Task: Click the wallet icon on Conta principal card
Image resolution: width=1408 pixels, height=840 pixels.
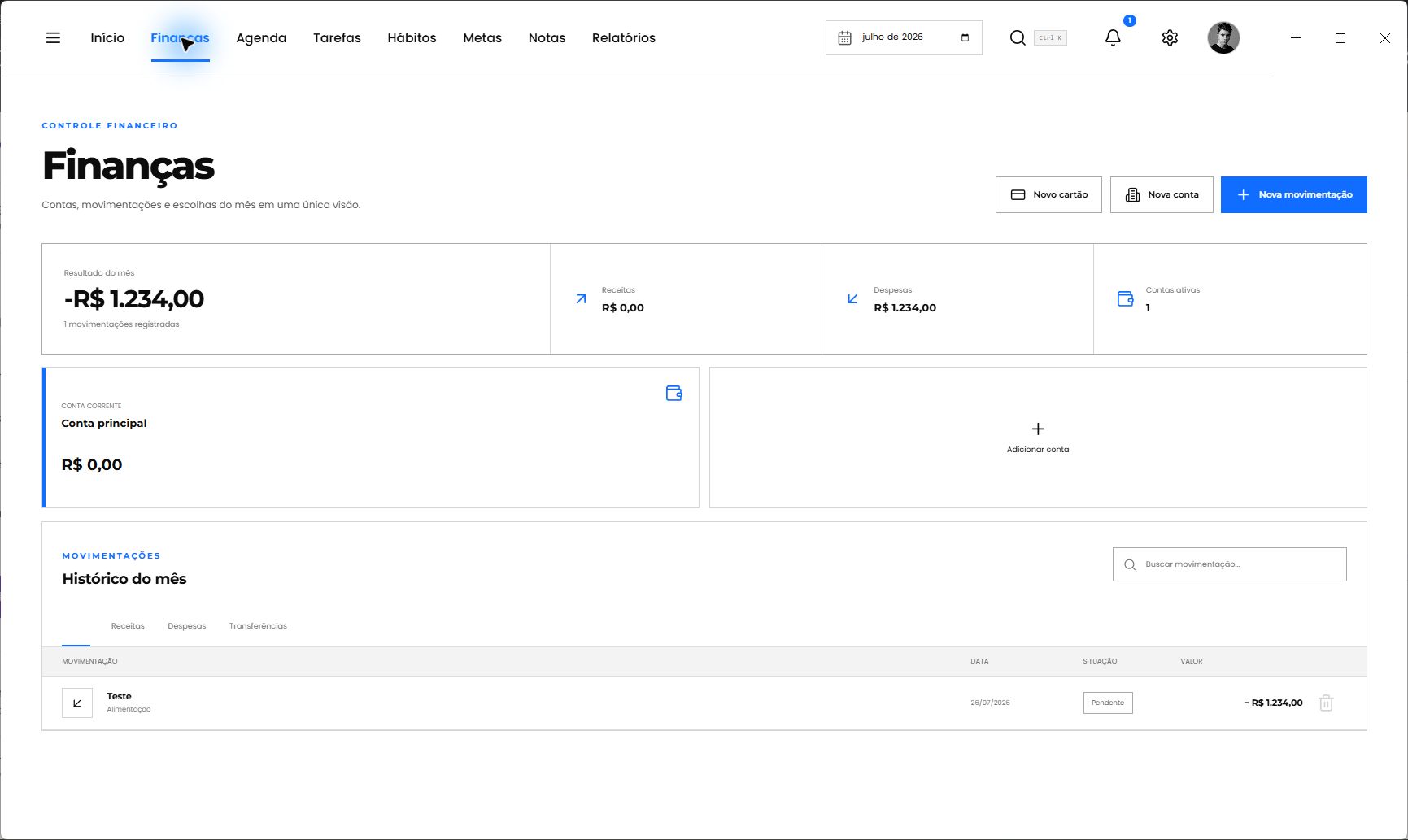Action: [x=673, y=393]
